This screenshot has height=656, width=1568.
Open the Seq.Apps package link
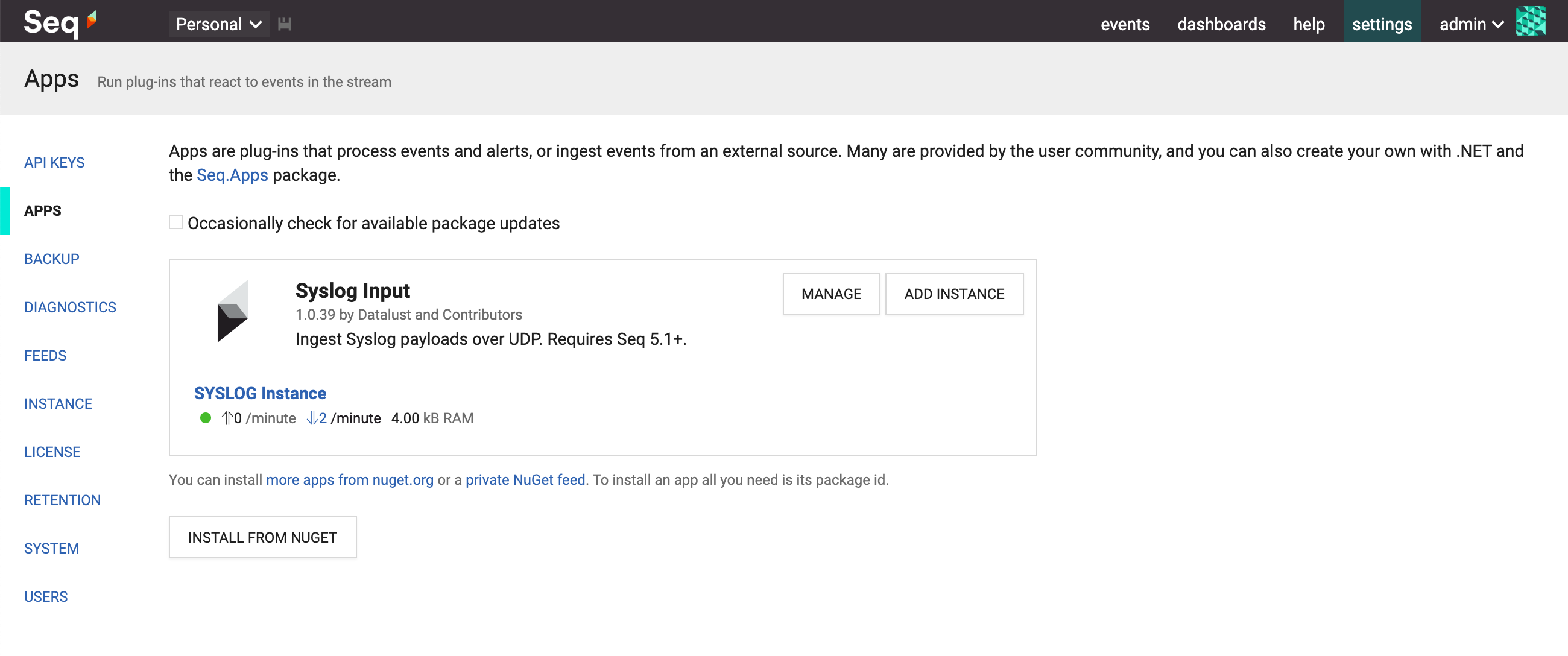click(x=232, y=175)
